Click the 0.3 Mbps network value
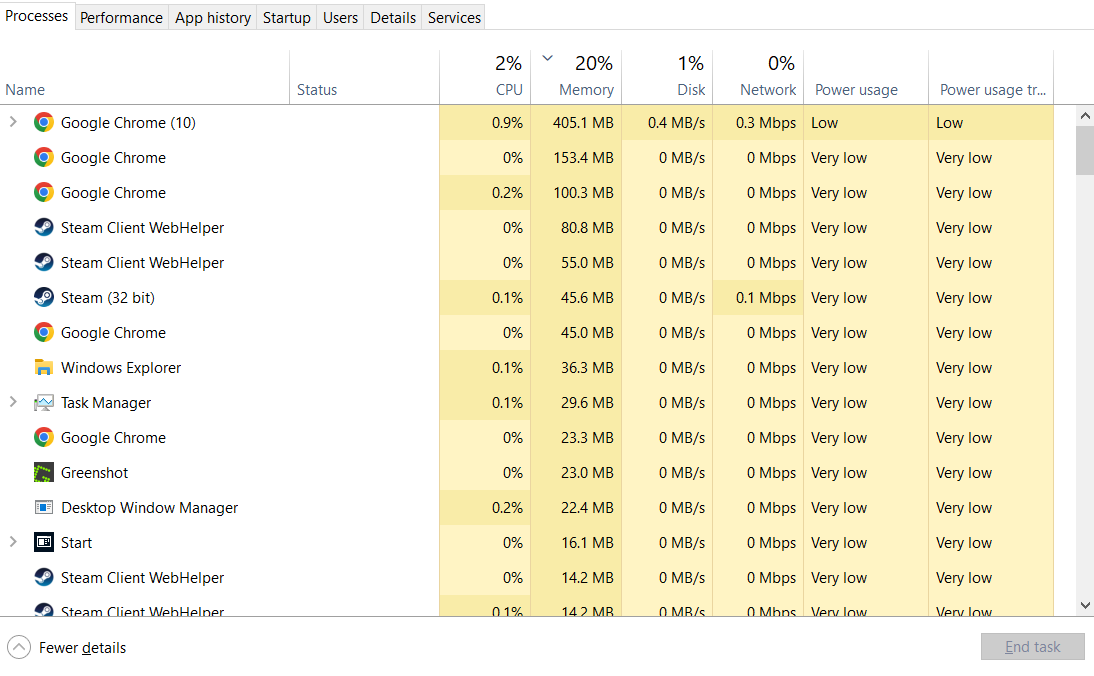Viewport: 1094px width, 676px height. coord(765,123)
